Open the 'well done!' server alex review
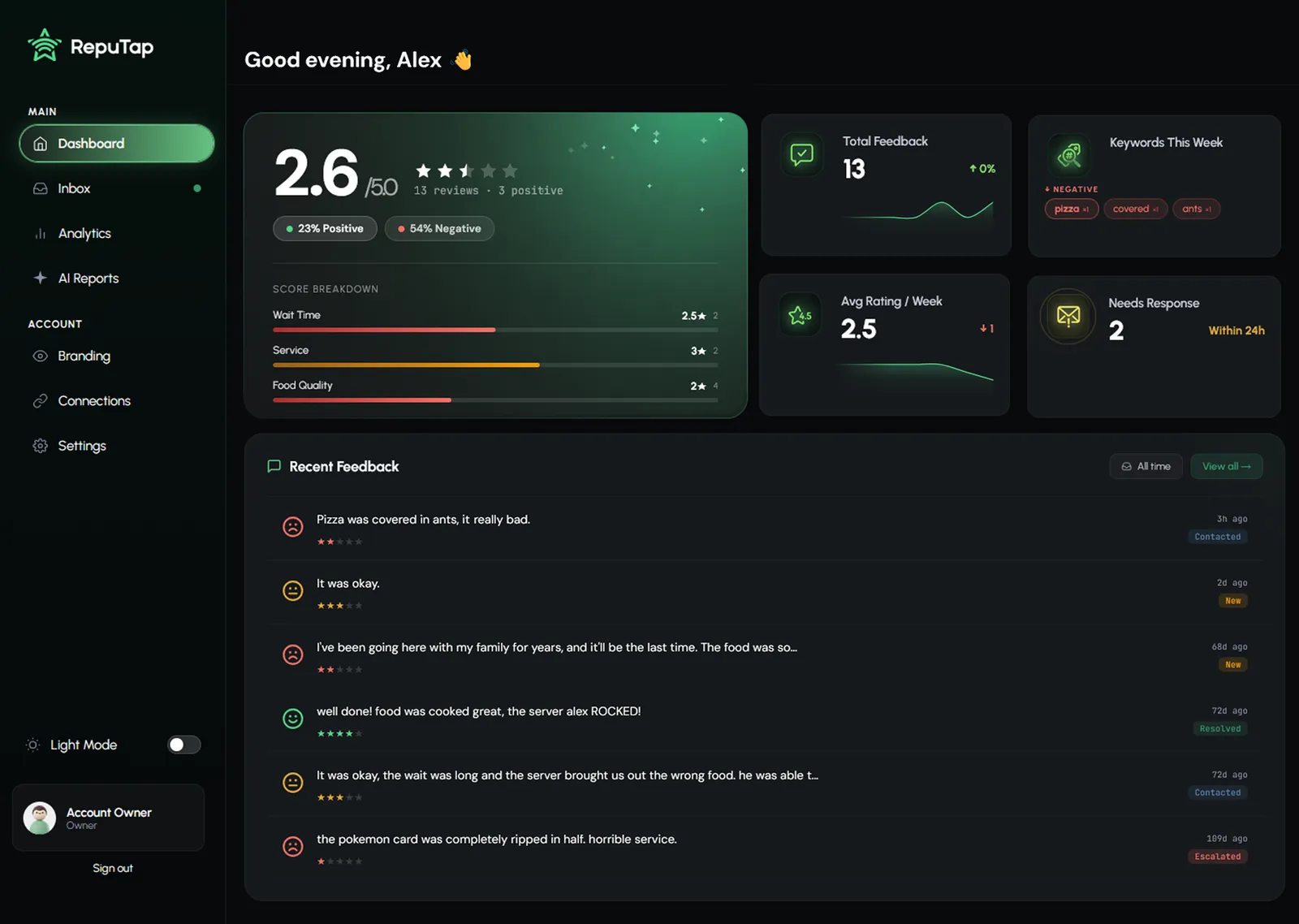 click(x=478, y=711)
